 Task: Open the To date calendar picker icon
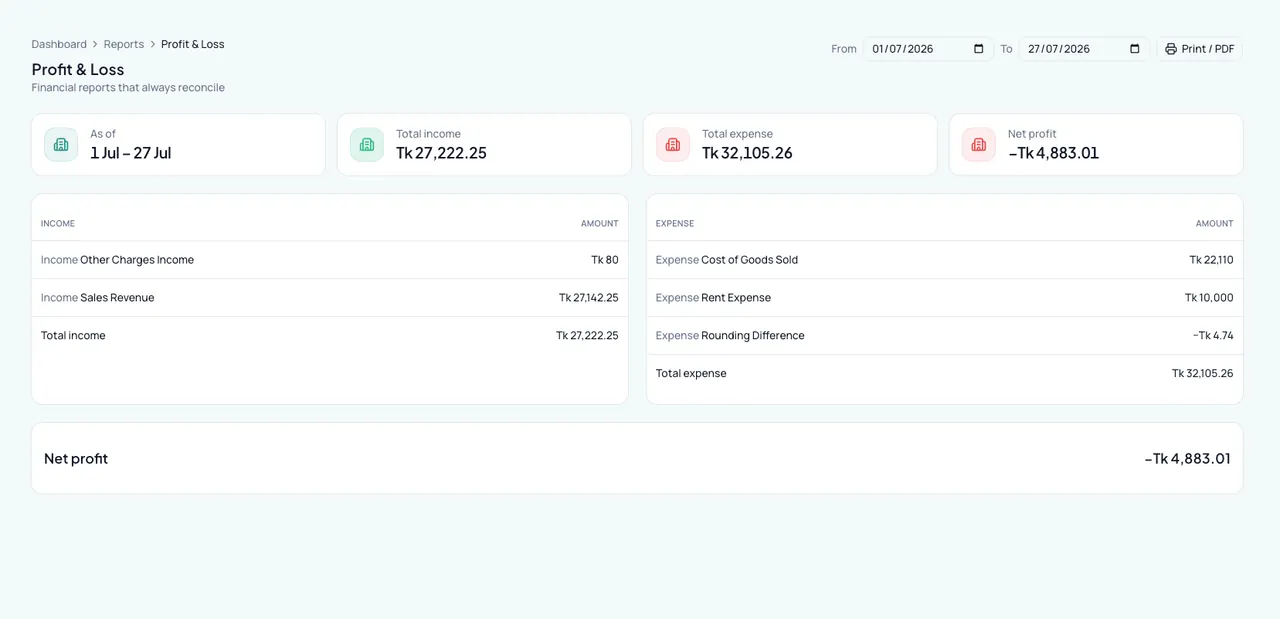click(1134, 49)
